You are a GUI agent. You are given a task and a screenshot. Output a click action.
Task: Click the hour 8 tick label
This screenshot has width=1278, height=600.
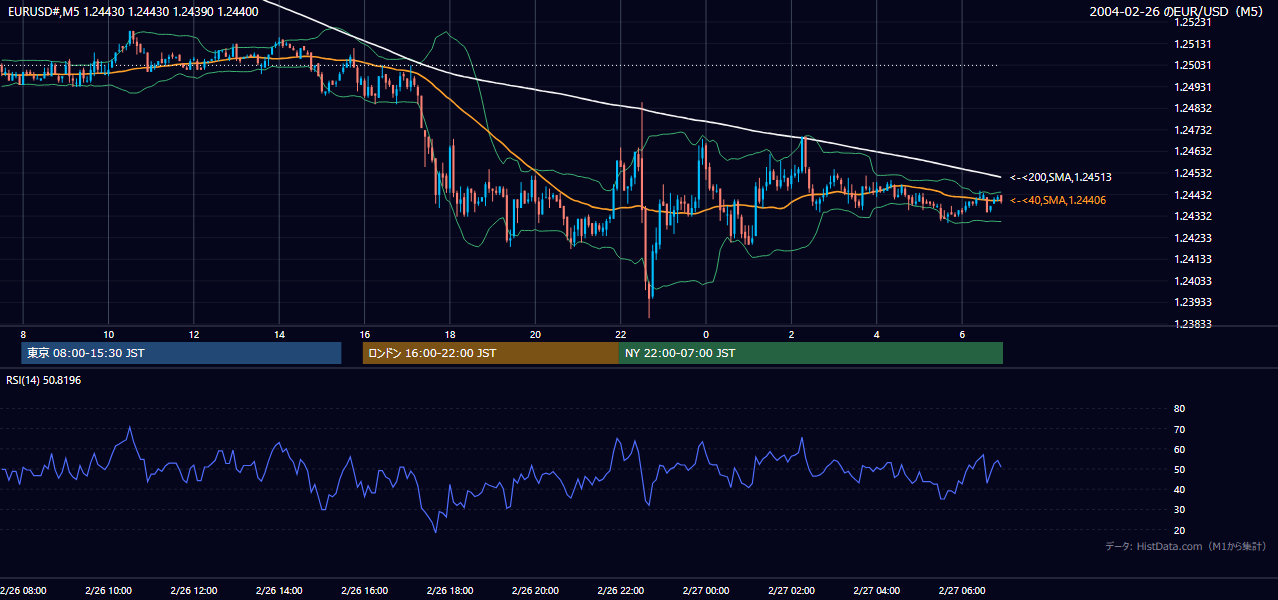(x=23, y=334)
